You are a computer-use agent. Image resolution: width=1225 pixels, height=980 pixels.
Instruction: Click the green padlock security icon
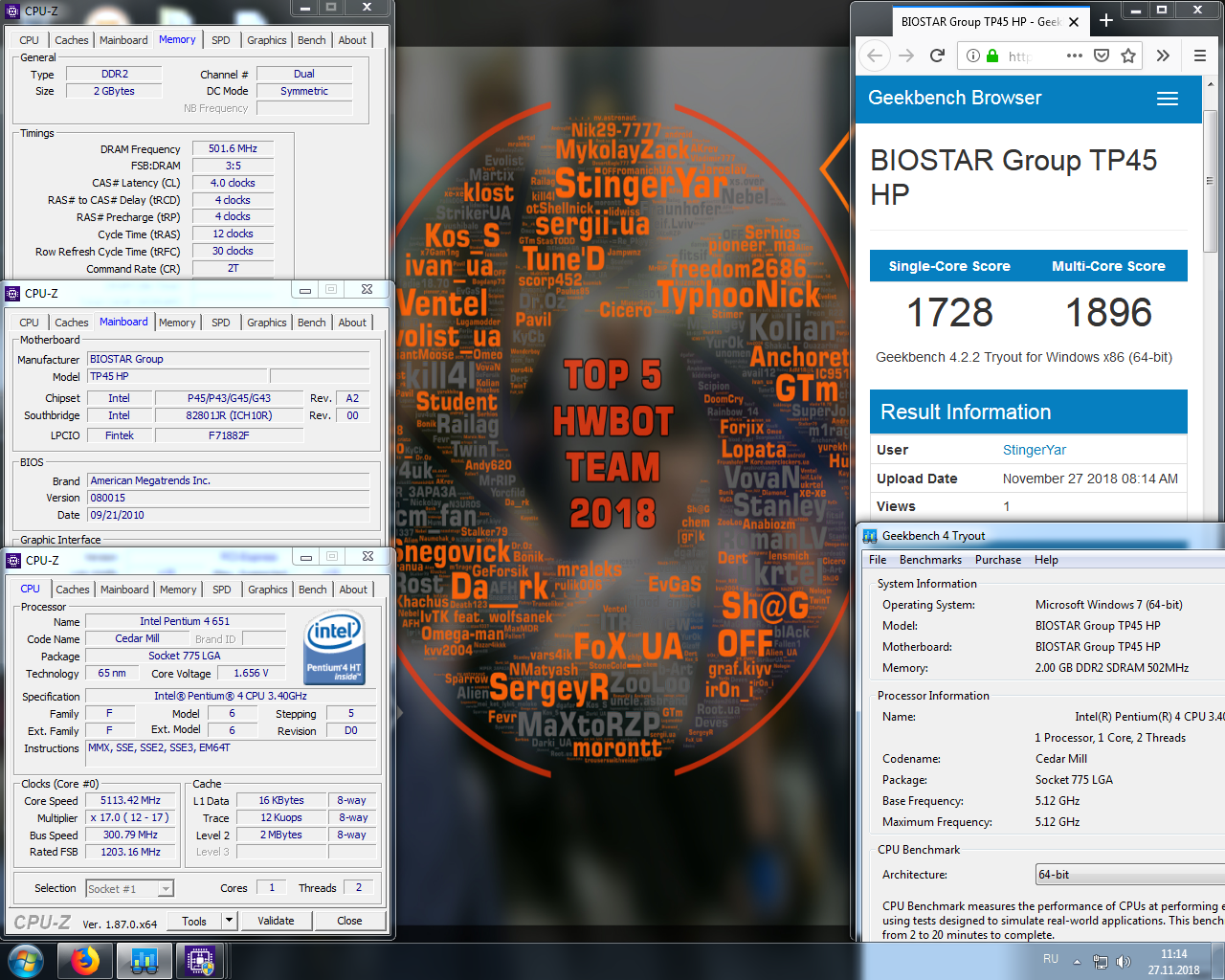(x=992, y=56)
